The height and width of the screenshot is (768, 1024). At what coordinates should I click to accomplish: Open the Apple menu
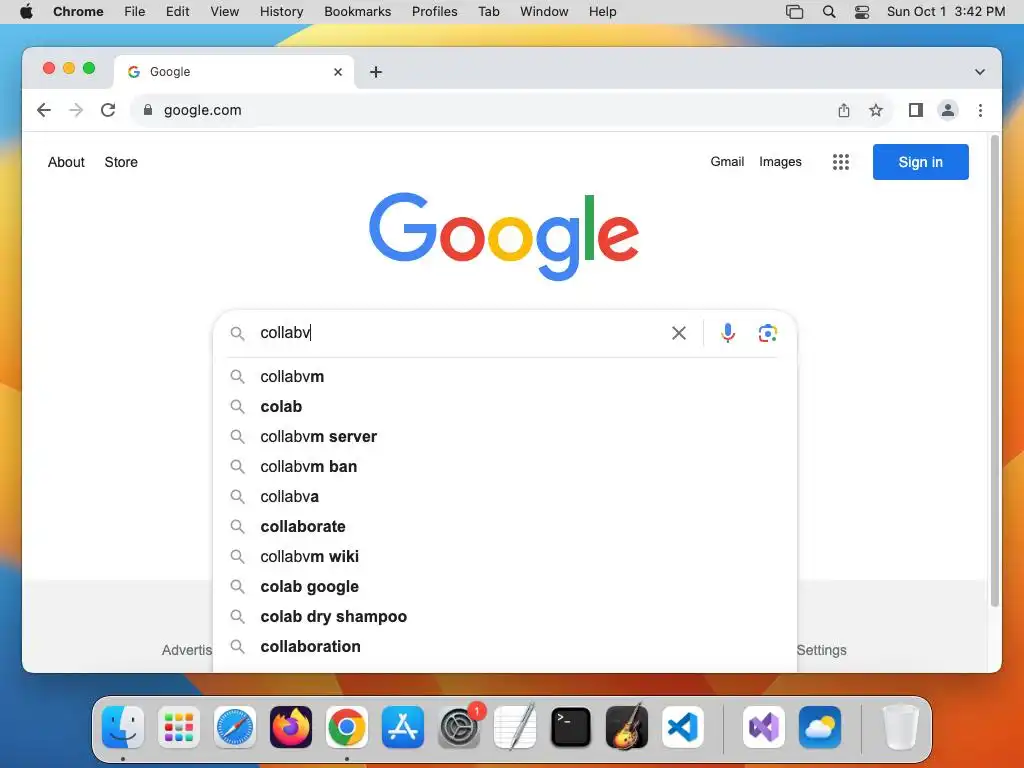(x=26, y=12)
